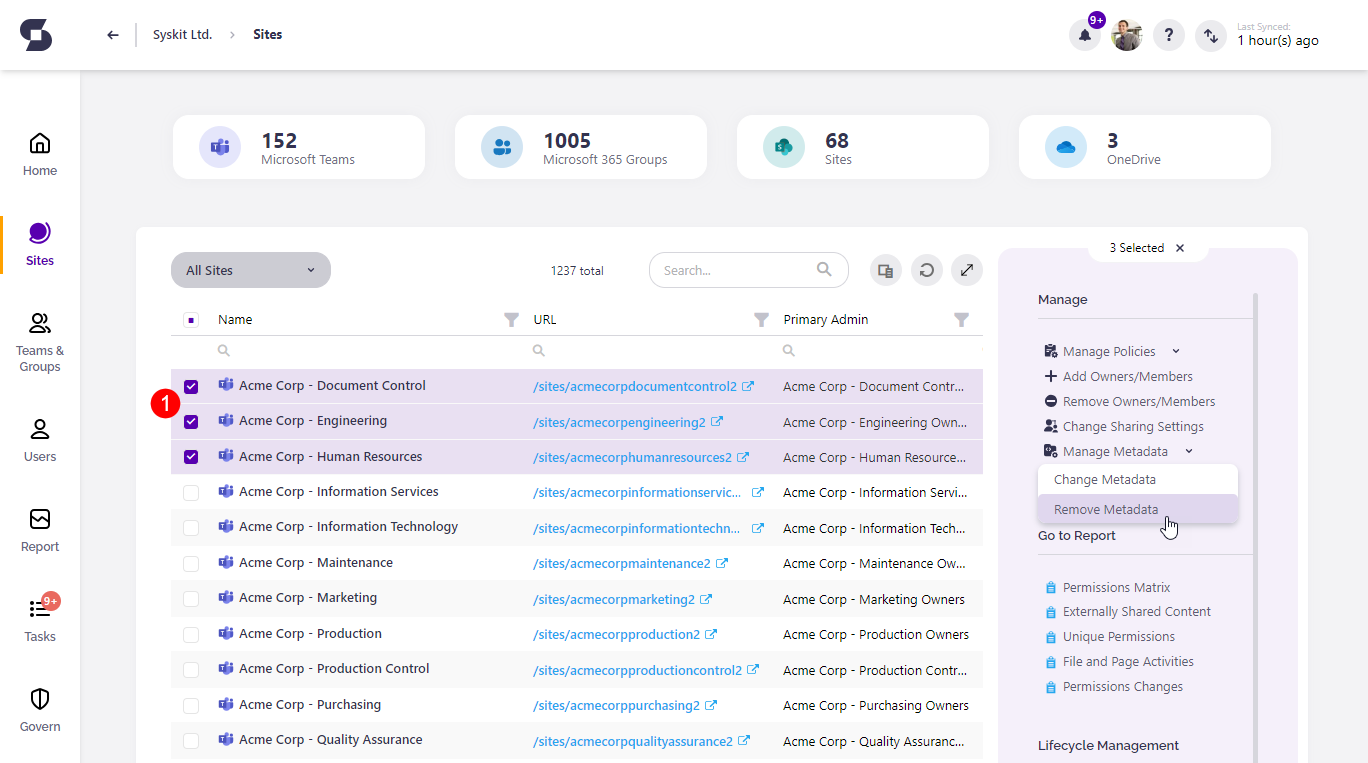Open the All Sites dropdown

250,270
